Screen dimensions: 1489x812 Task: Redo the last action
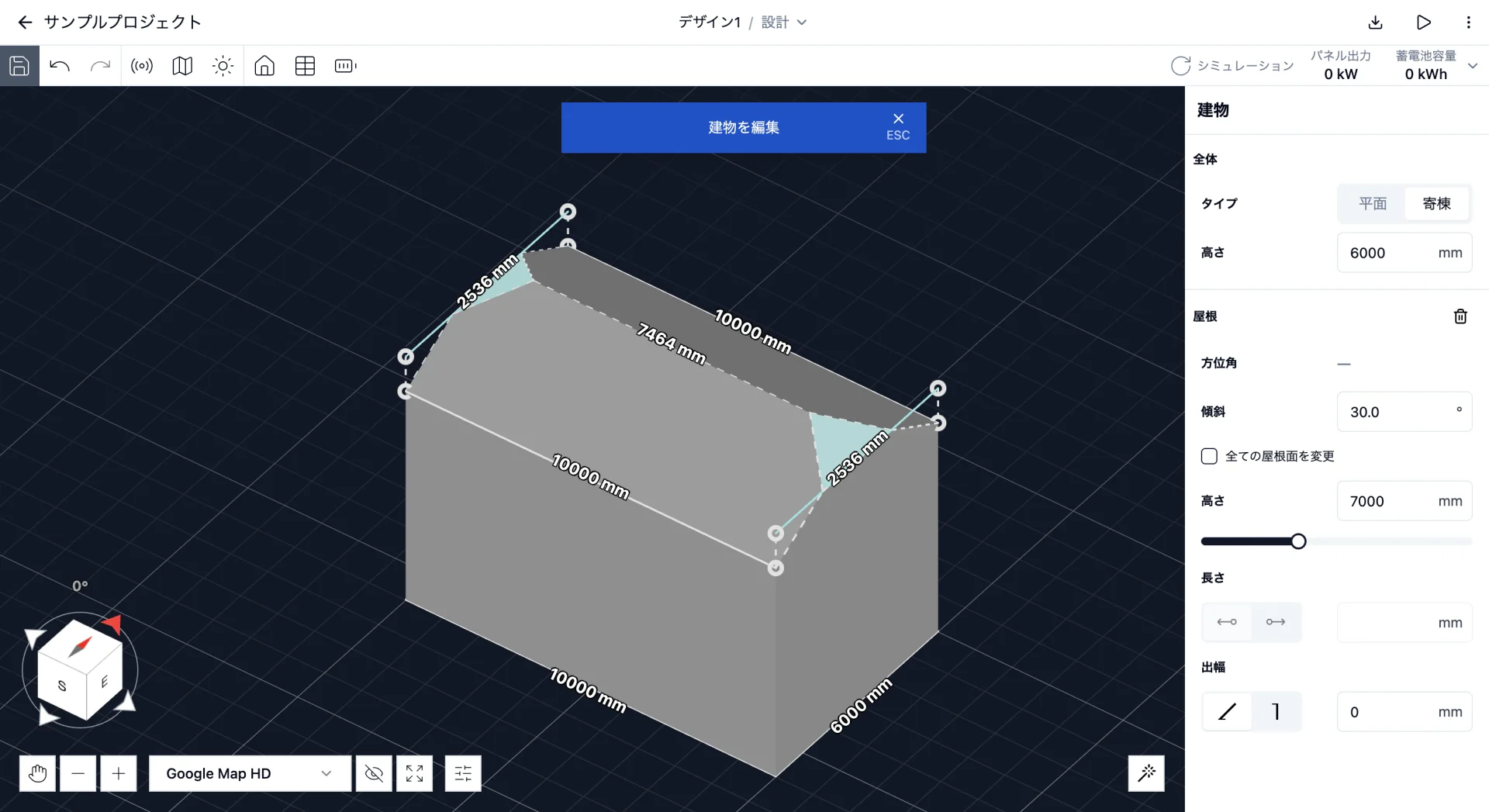(x=100, y=66)
